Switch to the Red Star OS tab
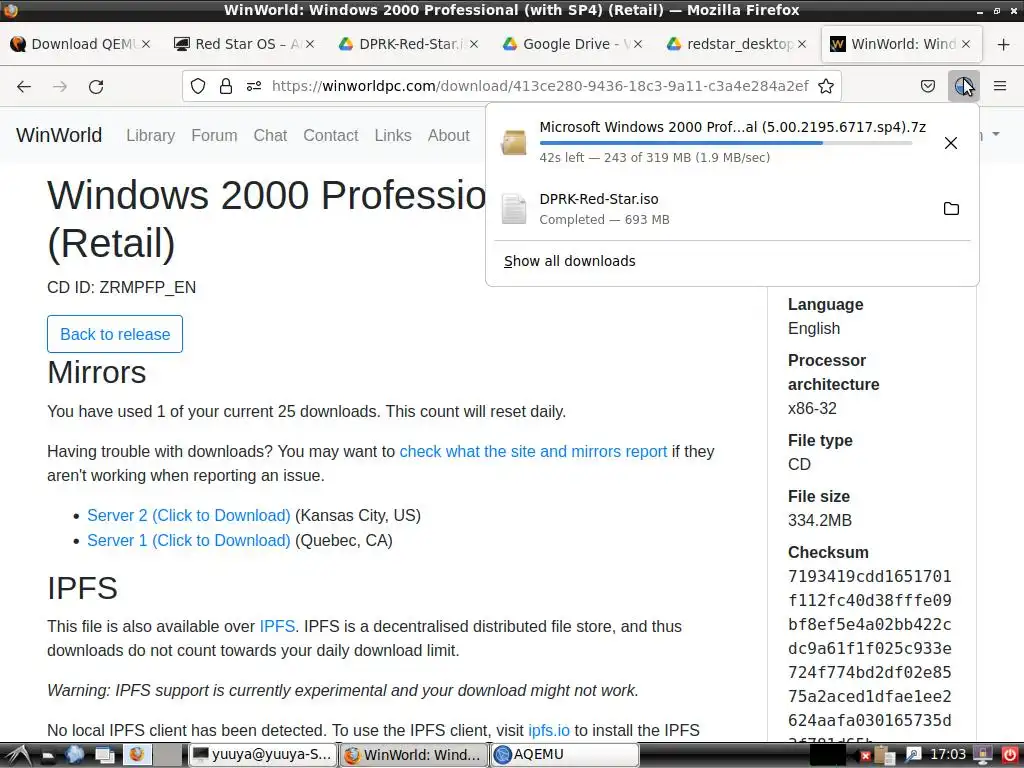This screenshot has width=1024, height=768. pos(245,44)
